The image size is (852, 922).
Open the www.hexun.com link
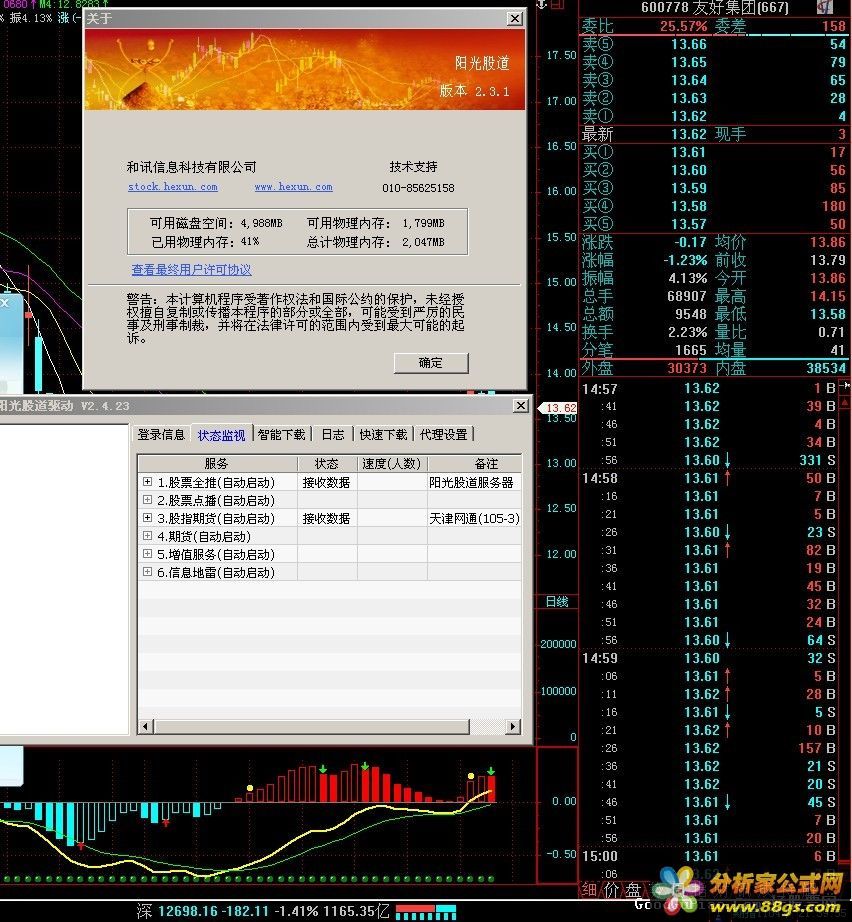293,186
